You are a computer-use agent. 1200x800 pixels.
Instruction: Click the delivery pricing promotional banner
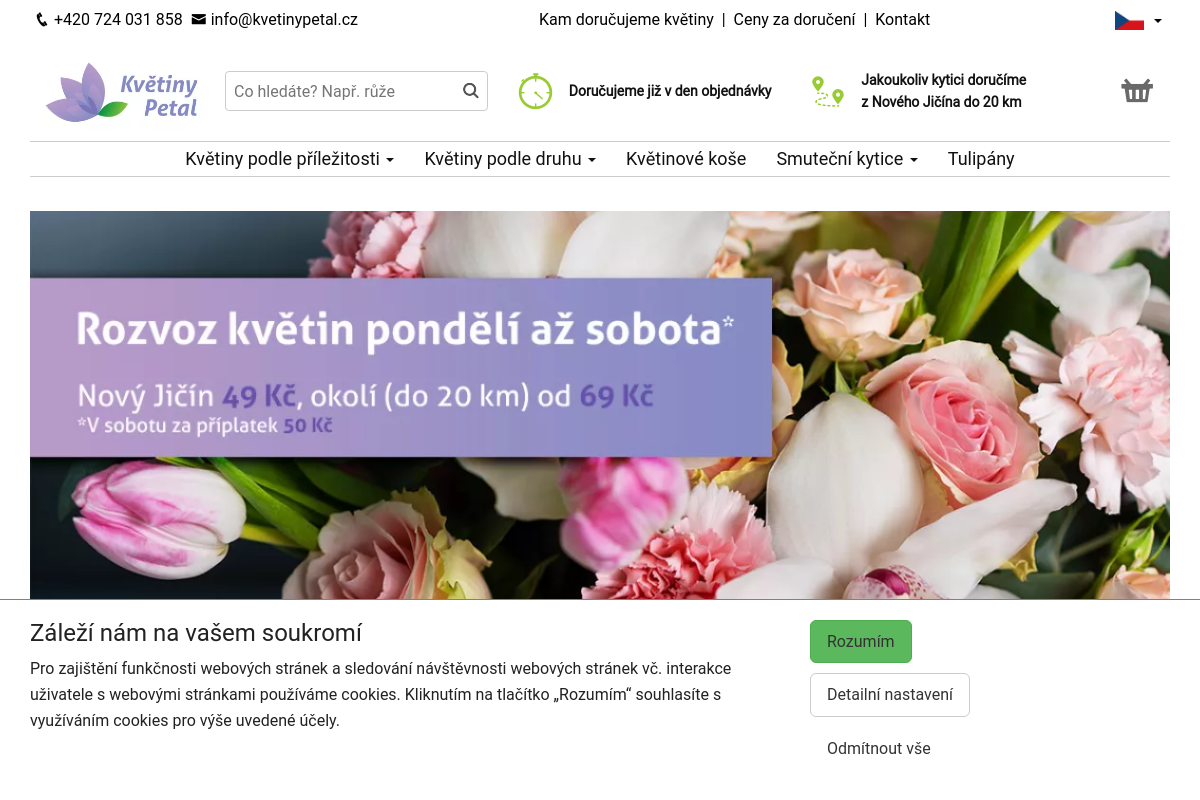click(x=400, y=365)
